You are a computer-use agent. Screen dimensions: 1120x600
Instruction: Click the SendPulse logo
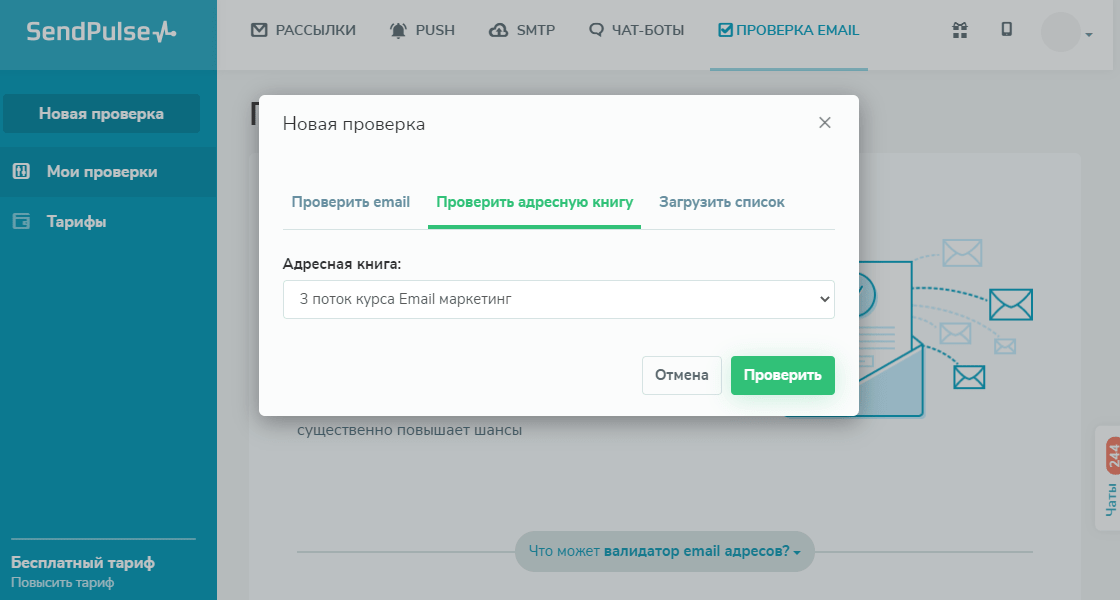[101, 32]
